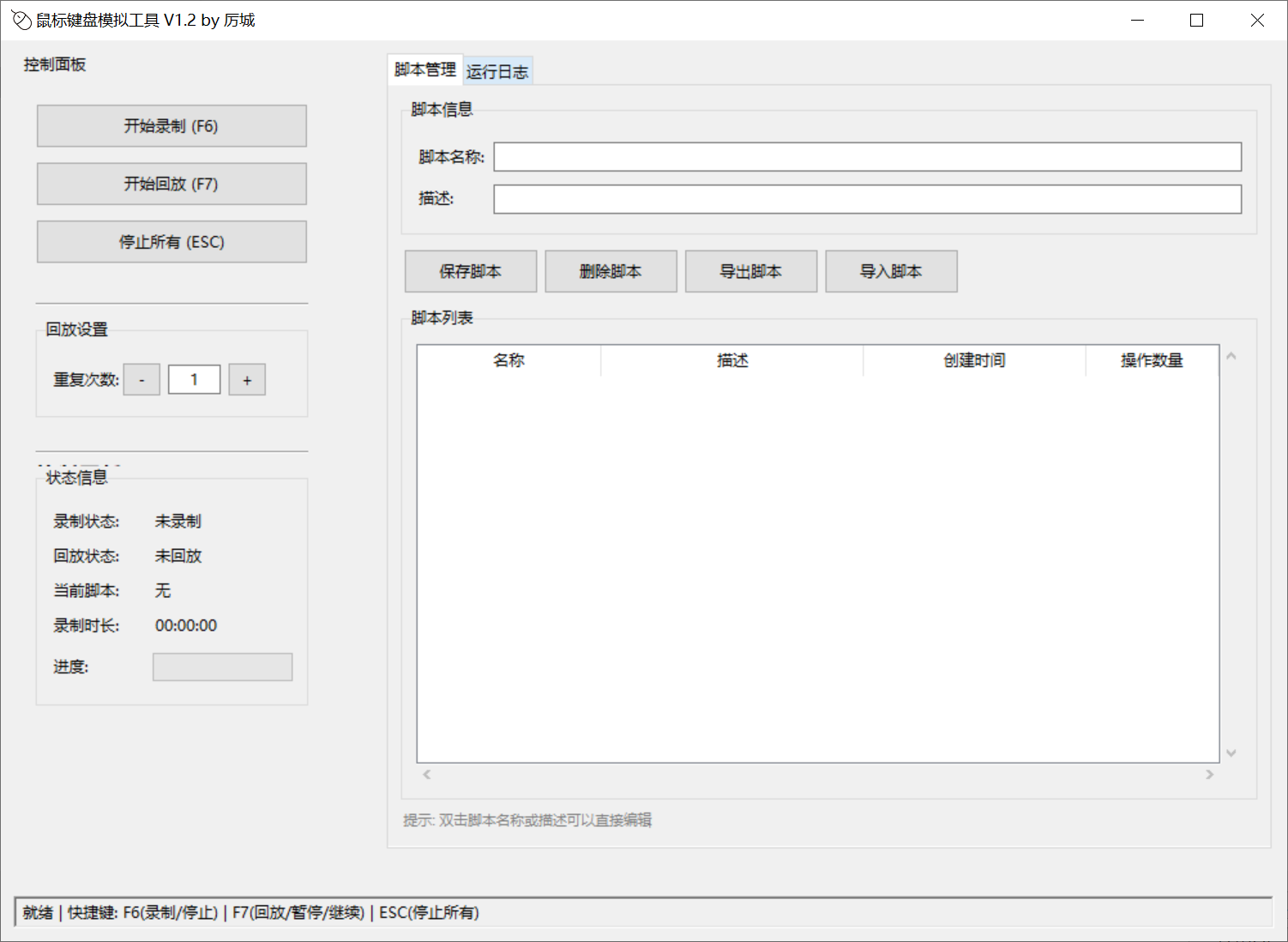Viewport: 1288px width, 942px height.
Task: Switch to the 运行日志 tab
Action: point(497,71)
